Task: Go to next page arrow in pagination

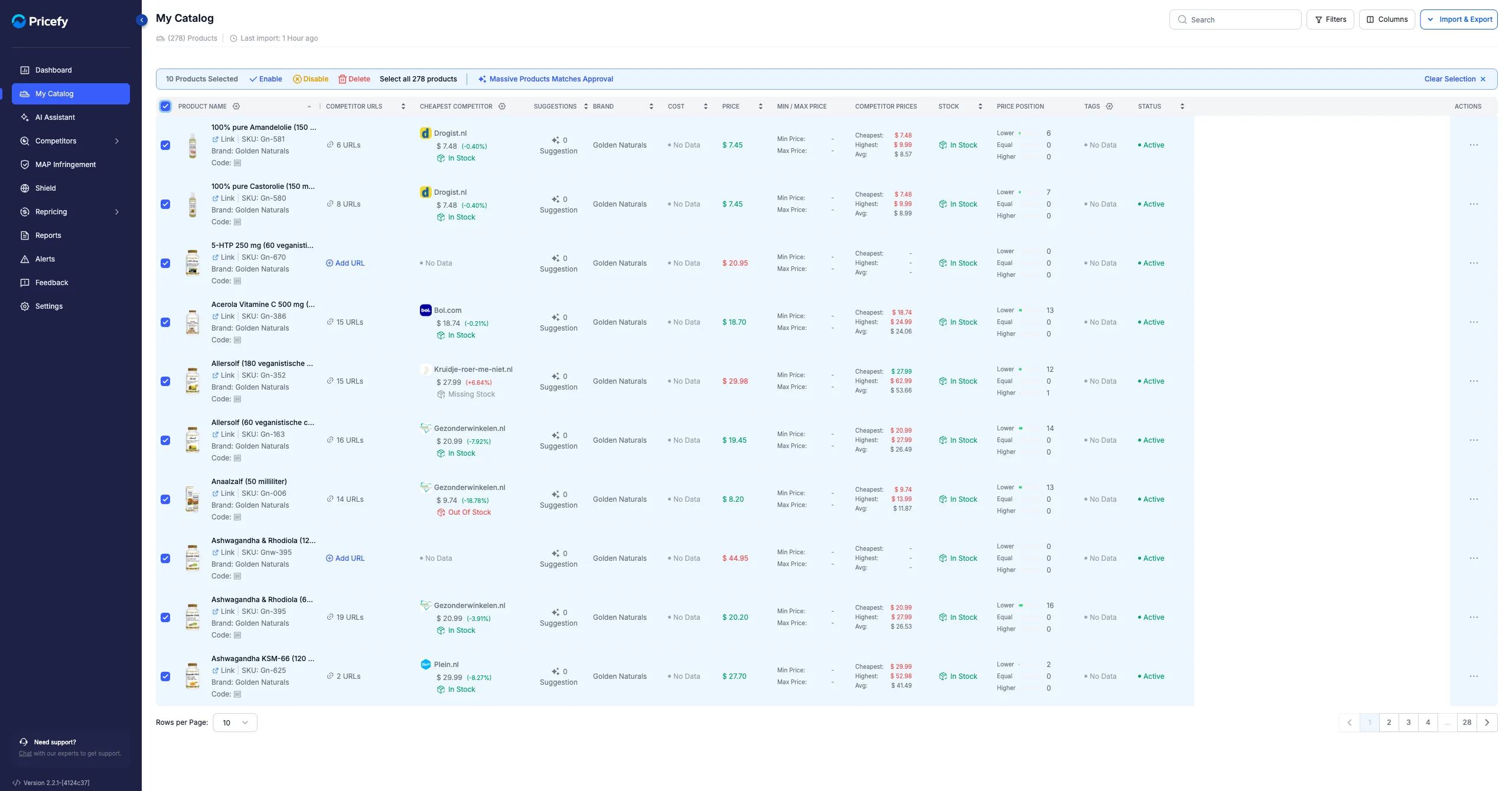Action: pyautogui.click(x=1487, y=723)
